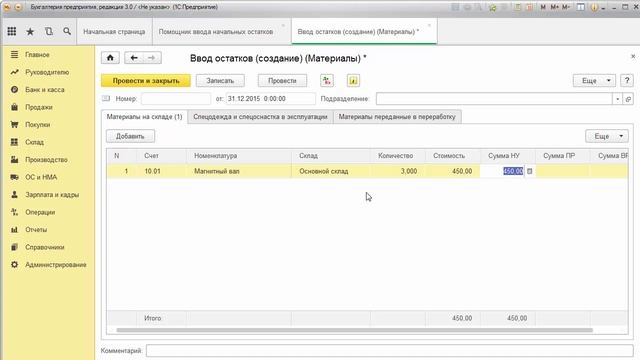Switch to Начальная страница tab

114,32
